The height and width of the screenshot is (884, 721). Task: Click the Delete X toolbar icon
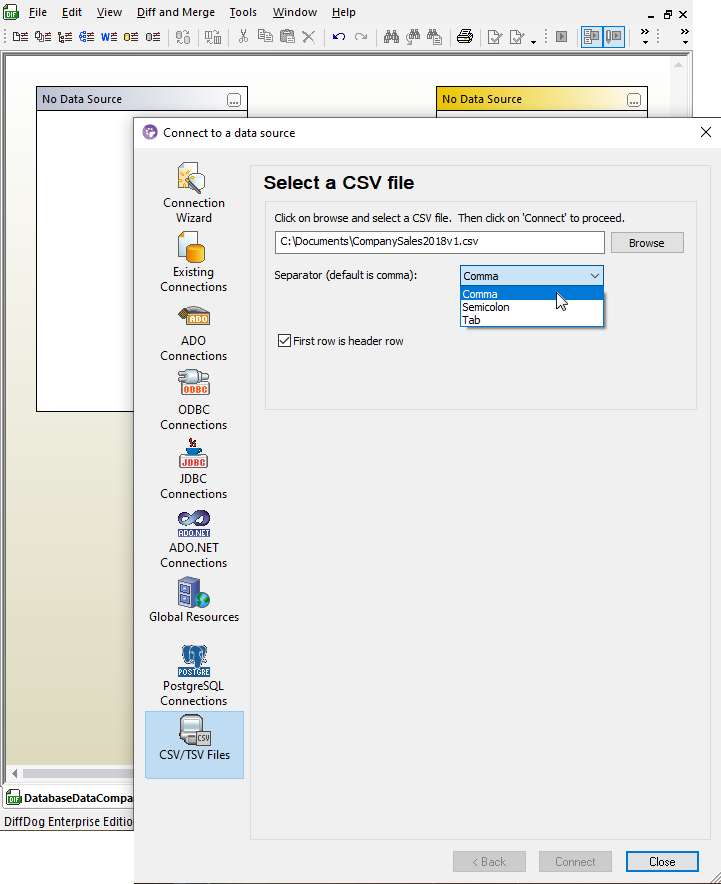308,37
